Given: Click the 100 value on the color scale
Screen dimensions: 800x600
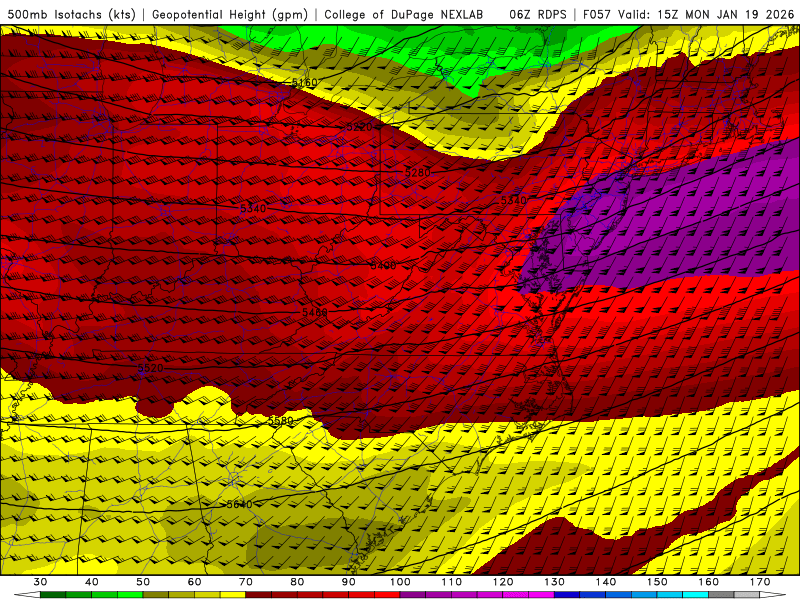Looking at the screenshot, I should 401,582.
